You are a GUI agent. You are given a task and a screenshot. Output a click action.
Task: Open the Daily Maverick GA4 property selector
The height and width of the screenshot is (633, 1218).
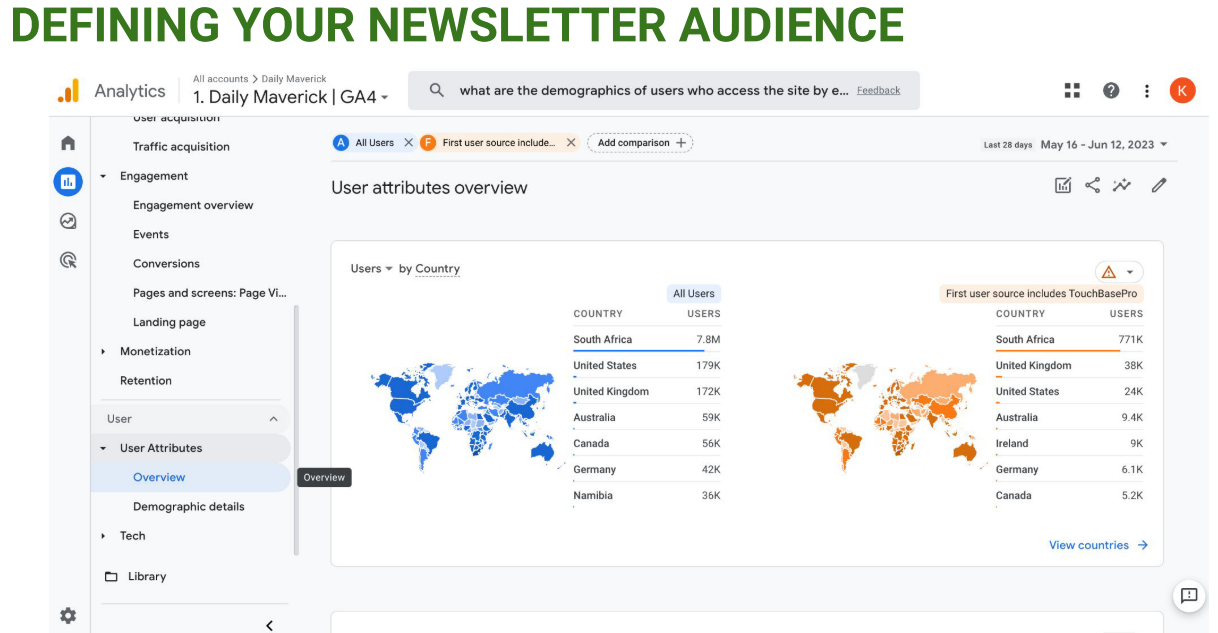point(291,97)
